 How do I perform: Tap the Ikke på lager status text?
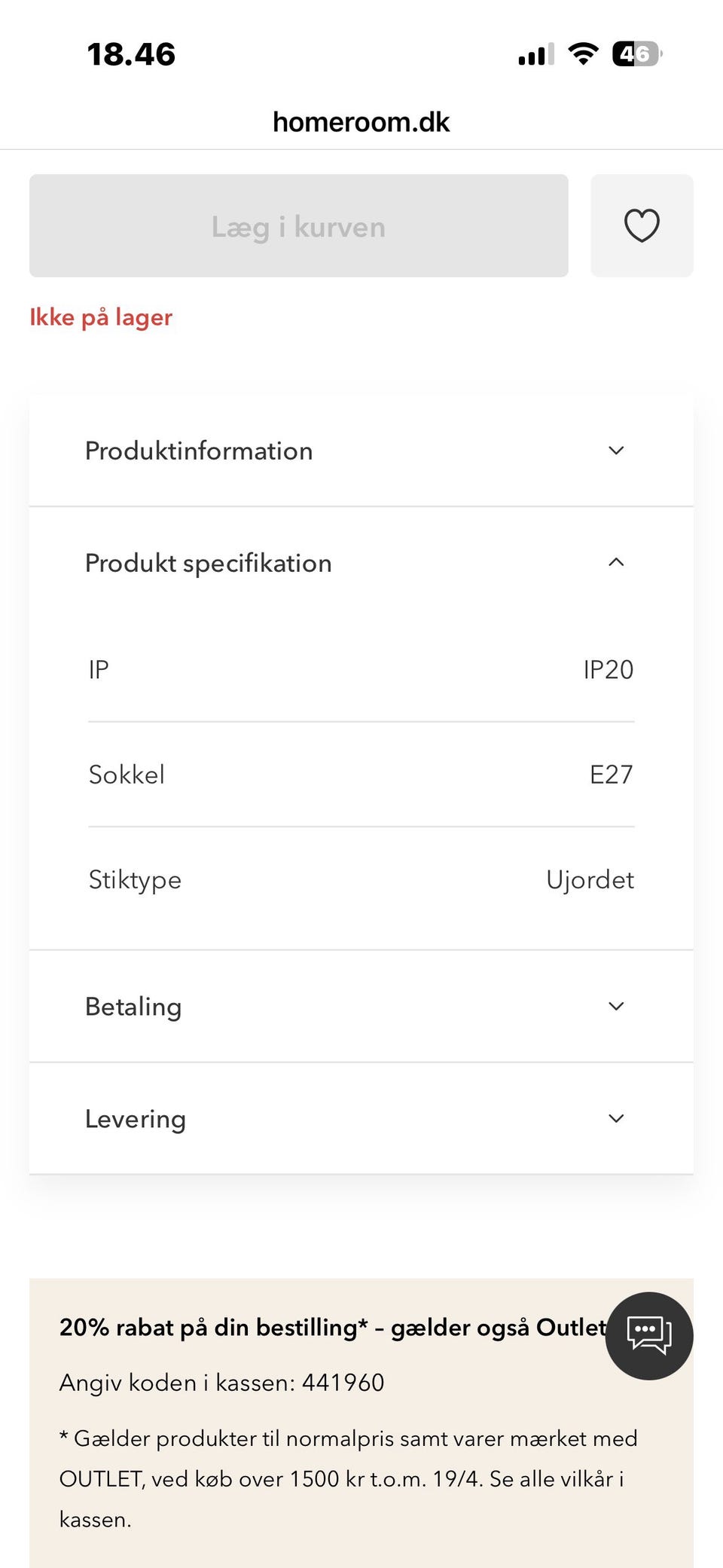tap(101, 317)
